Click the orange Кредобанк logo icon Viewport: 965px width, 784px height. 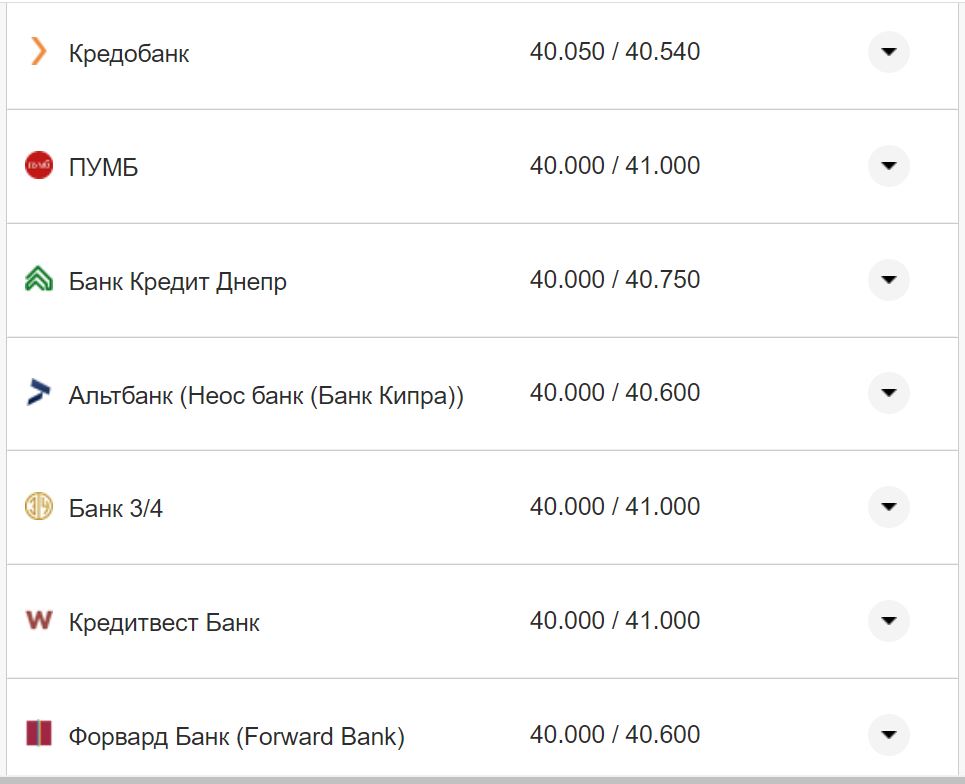coord(38,51)
